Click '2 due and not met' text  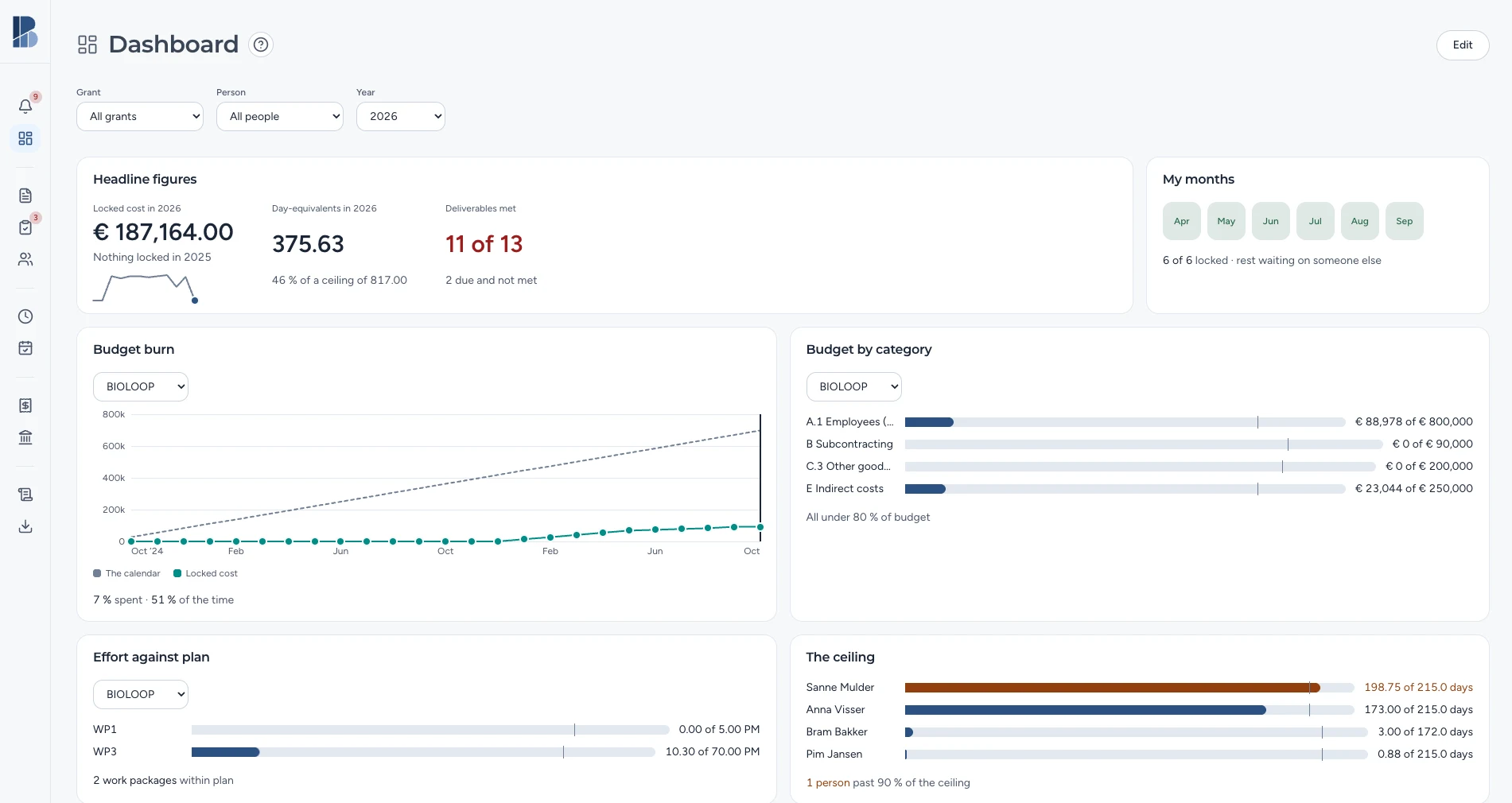(491, 280)
